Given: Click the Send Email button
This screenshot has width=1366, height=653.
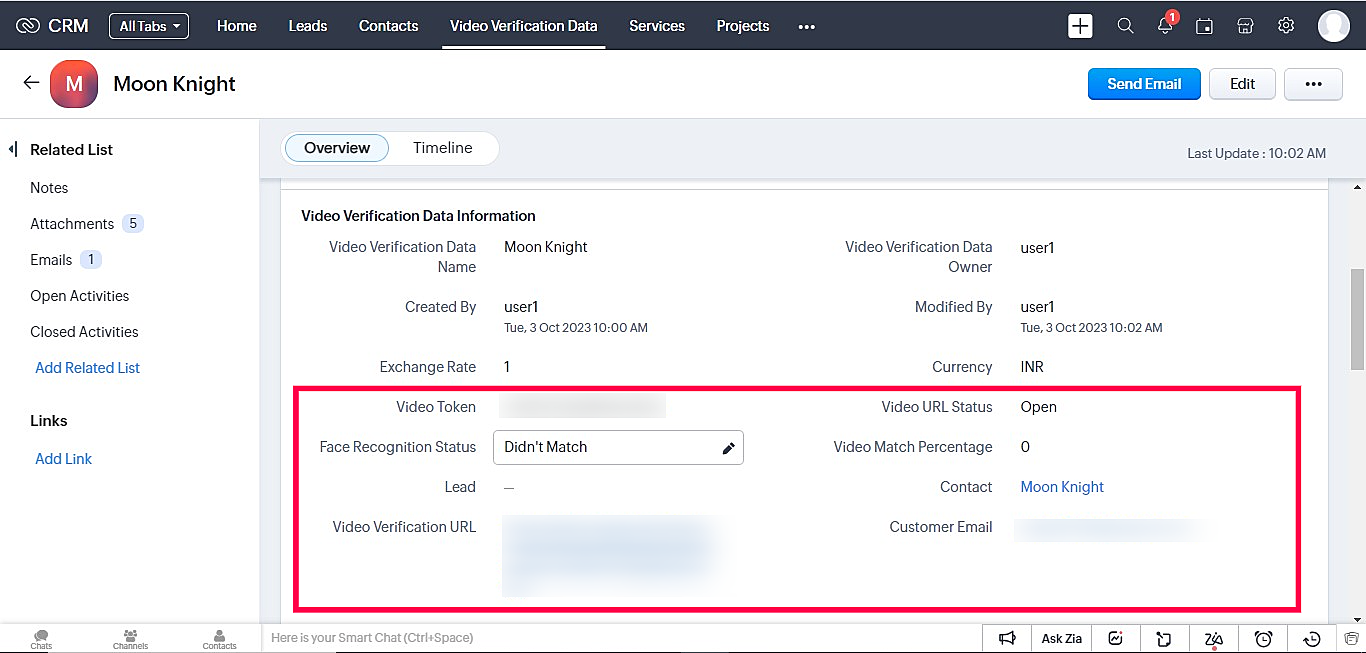Looking at the screenshot, I should pyautogui.click(x=1144, y=84).
